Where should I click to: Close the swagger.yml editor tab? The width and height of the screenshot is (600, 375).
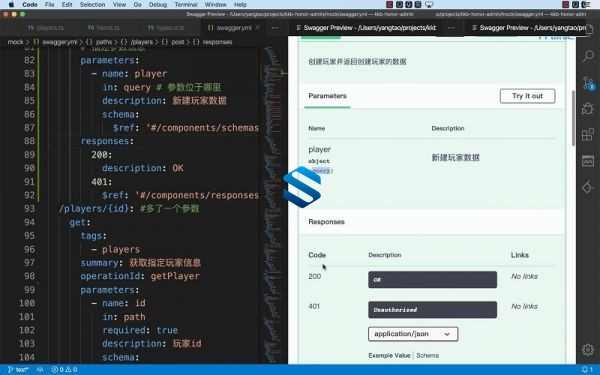(x=258, y=28)
